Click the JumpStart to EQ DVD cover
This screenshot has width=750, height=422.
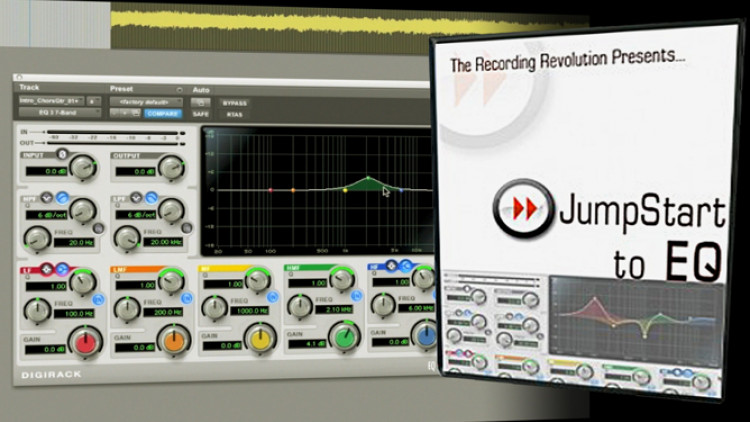click(587, 211)
